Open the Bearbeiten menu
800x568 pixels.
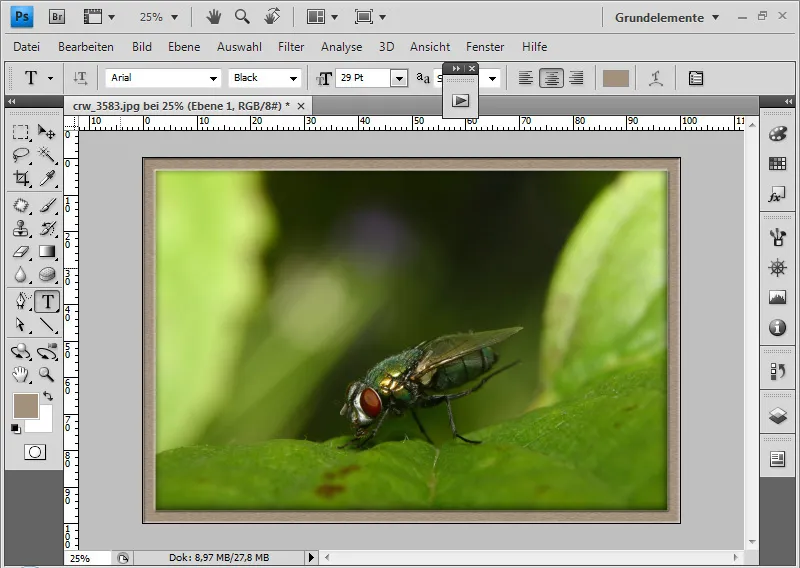point(86,47)
